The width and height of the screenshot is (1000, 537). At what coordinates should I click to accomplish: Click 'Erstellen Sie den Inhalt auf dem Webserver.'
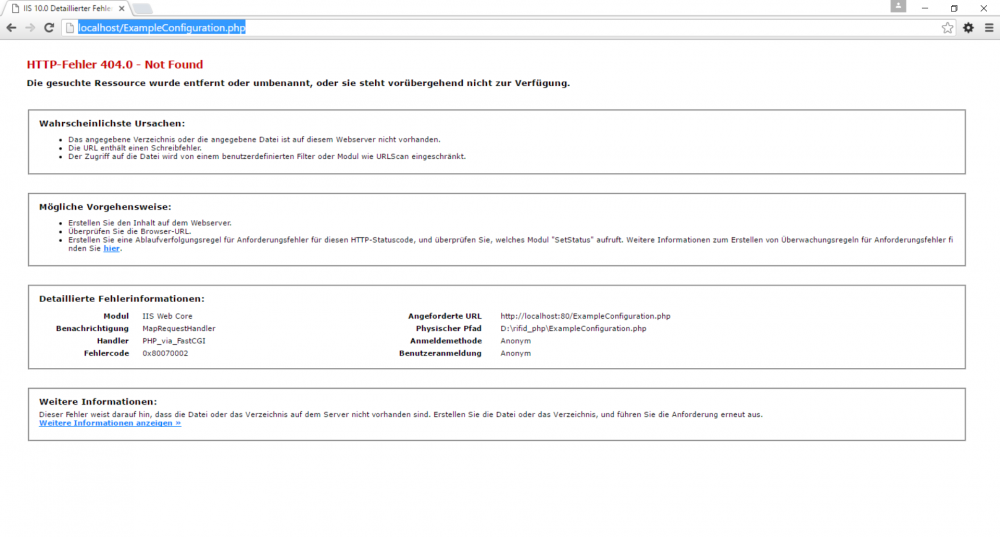(x=150, y=223)
